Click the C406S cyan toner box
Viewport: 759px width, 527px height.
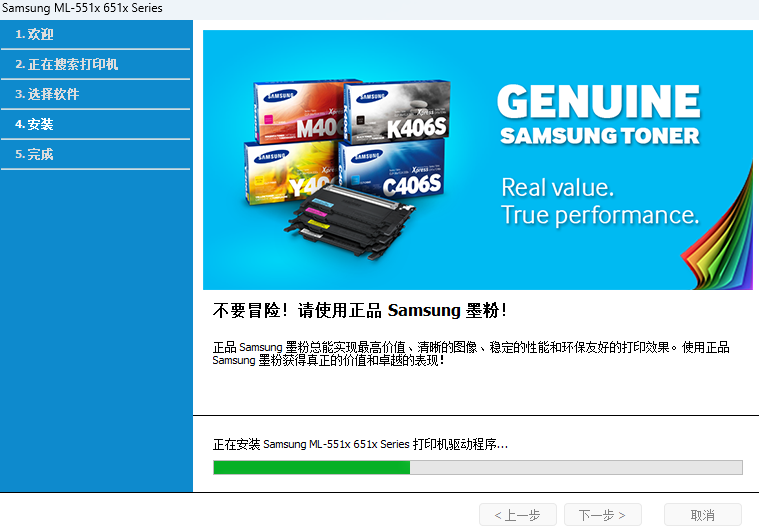pos(392,169)
